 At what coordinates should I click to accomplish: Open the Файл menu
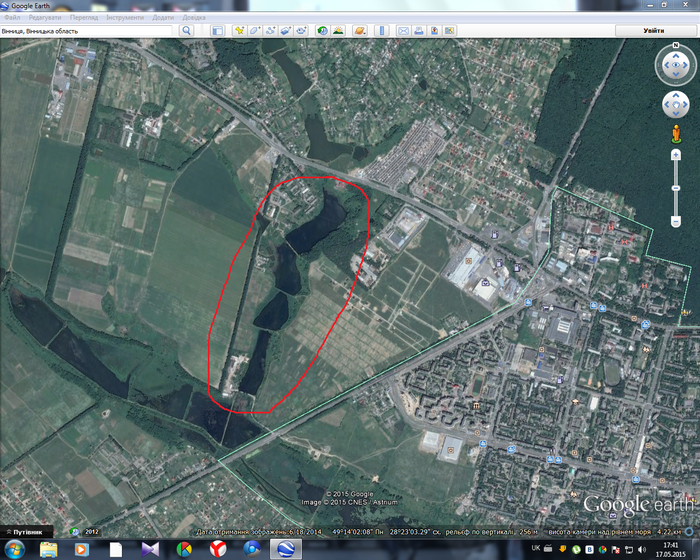point(12,17)
